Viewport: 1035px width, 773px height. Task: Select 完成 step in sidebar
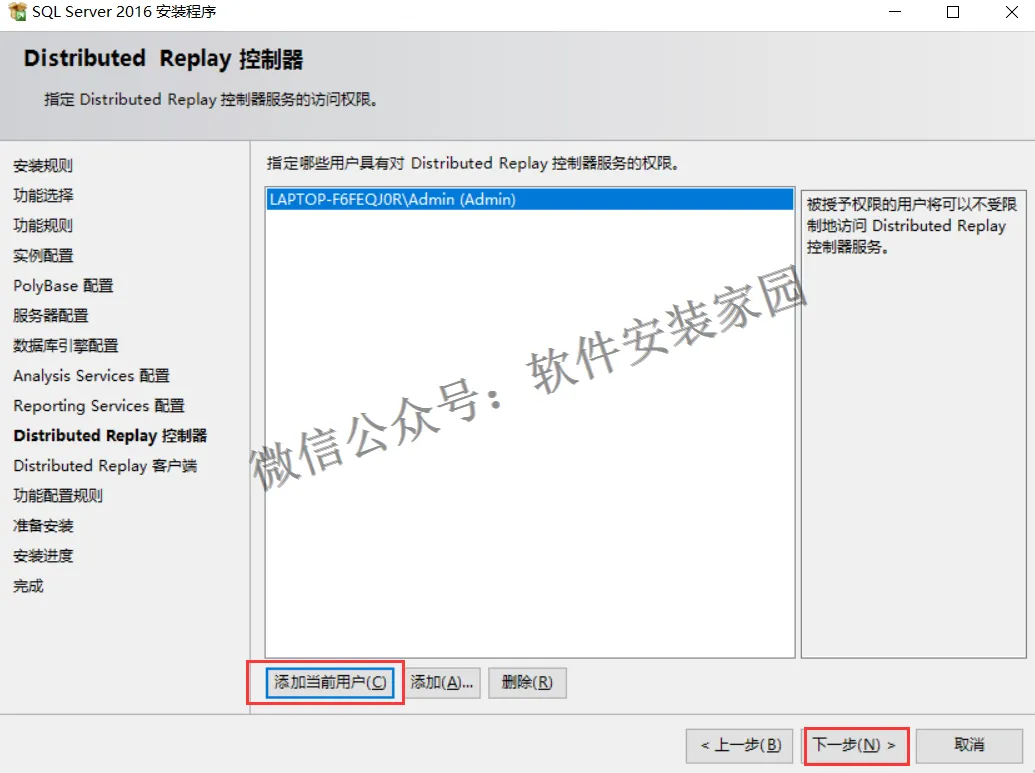tap(28, 586)
